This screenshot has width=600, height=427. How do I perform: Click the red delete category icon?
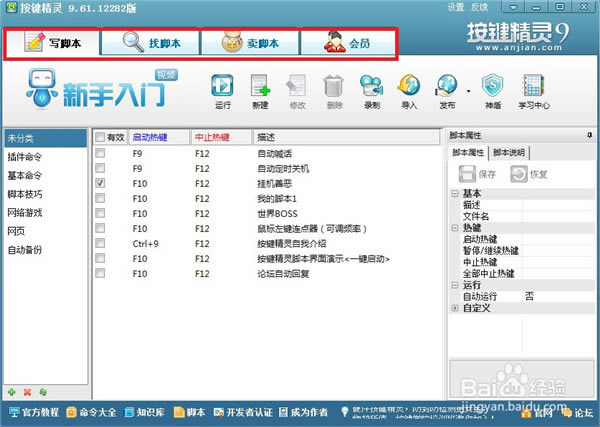[x=27, y=392]
